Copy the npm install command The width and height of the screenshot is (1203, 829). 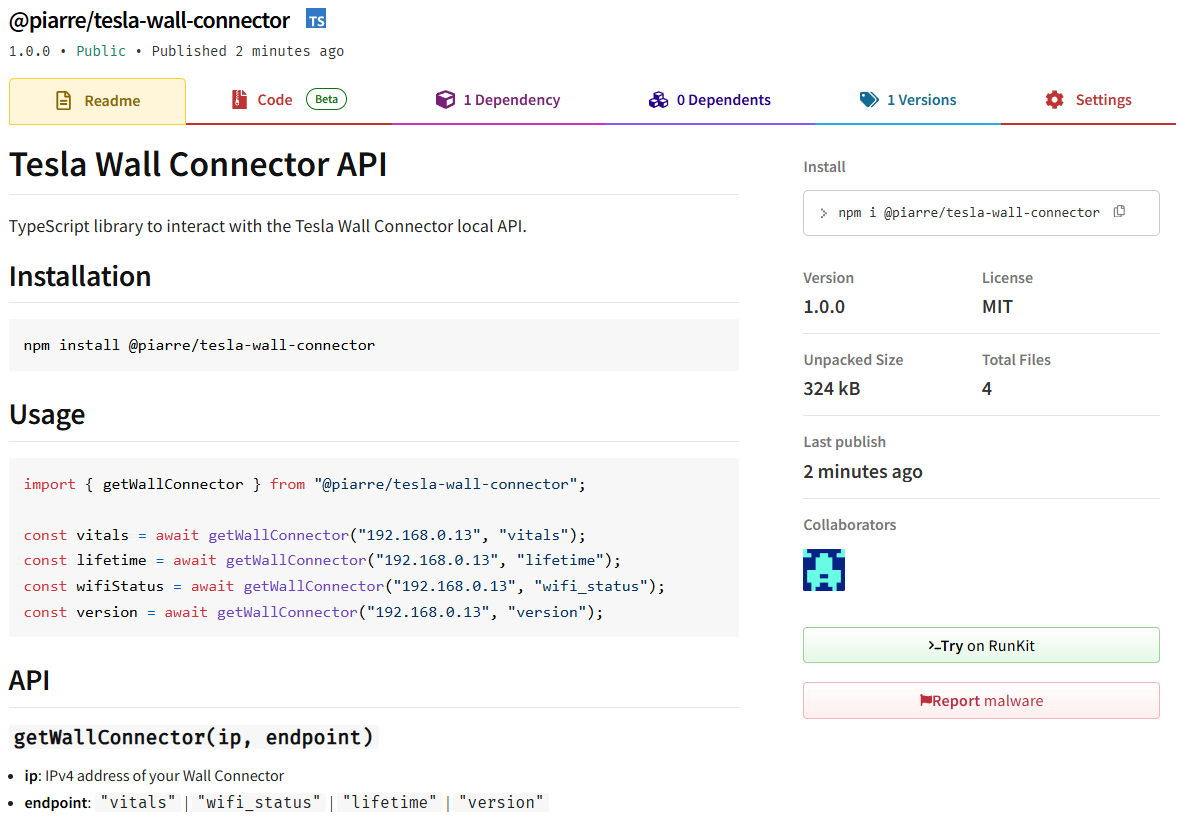tap(1119, 211)
